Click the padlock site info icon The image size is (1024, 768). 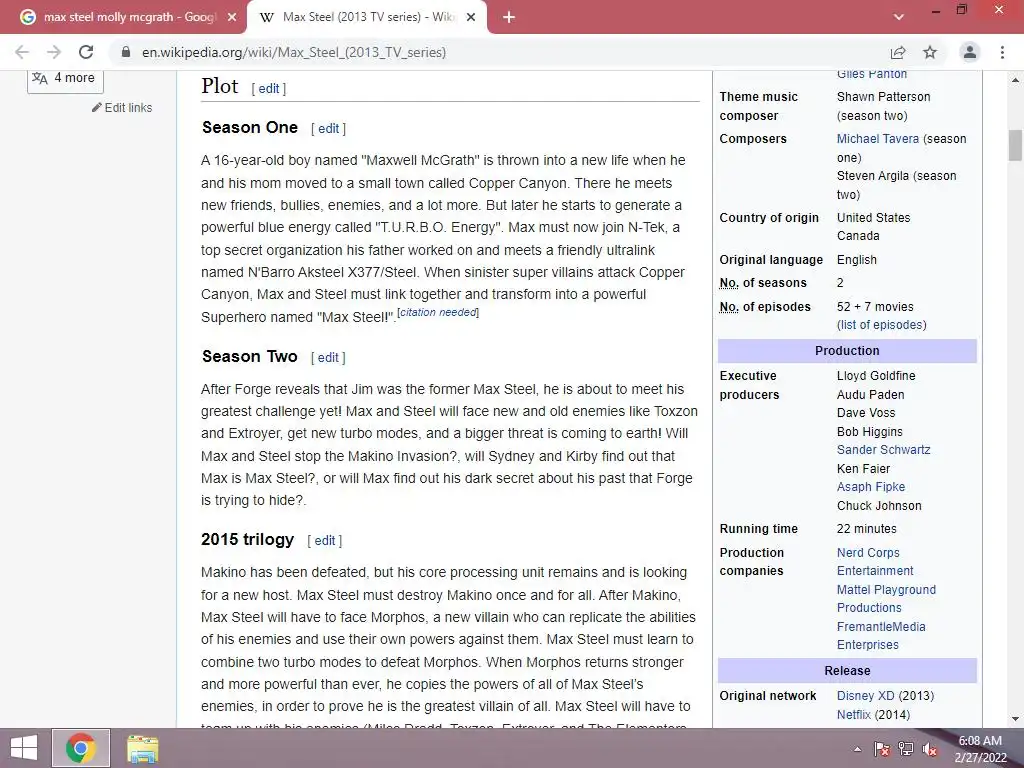click(x=126, y=52)
